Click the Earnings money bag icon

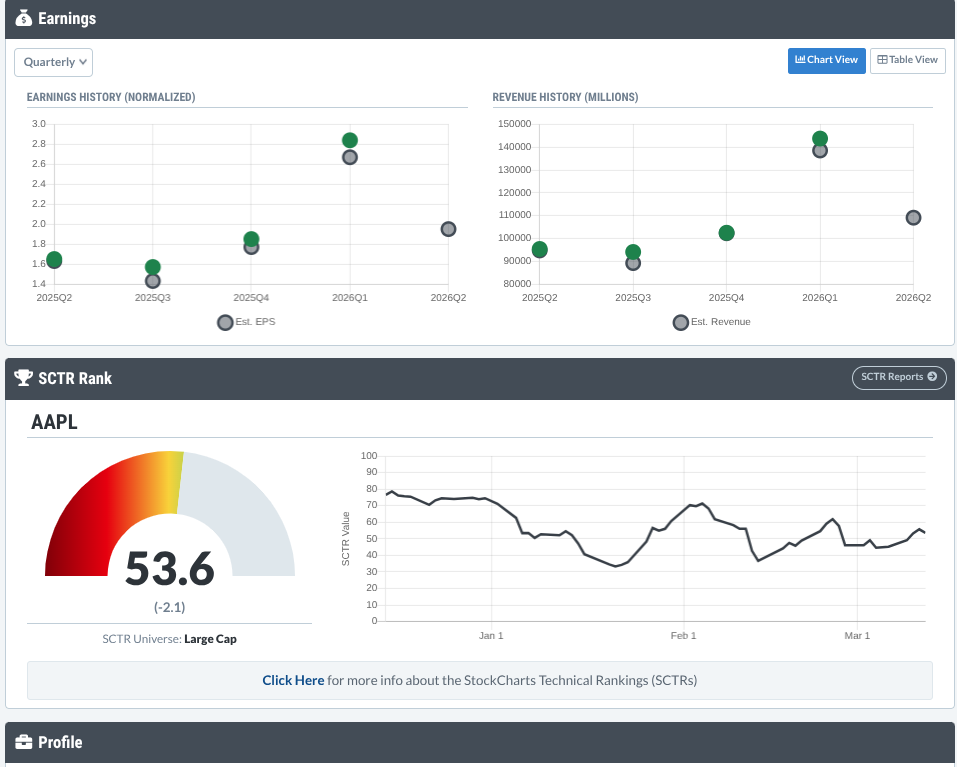point(23,18)
